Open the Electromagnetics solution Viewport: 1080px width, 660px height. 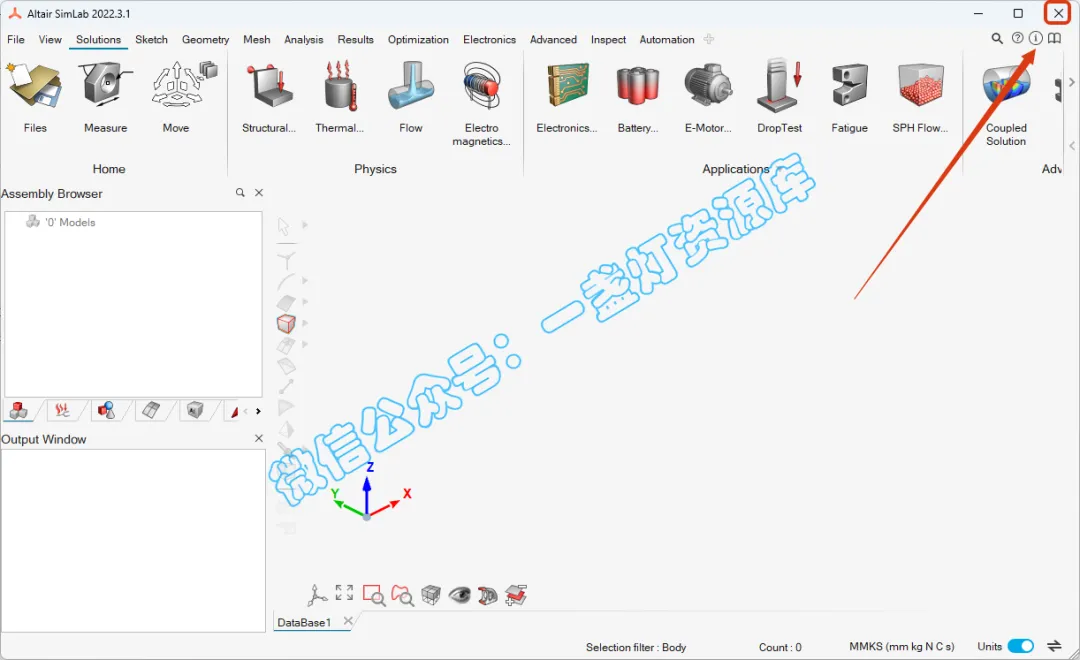481,103
